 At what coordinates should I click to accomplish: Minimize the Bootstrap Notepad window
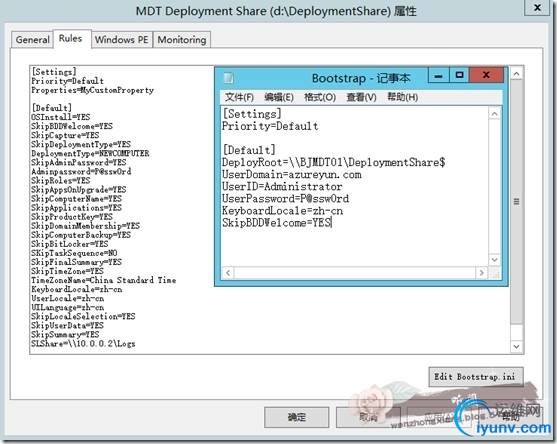pos(439,75)
